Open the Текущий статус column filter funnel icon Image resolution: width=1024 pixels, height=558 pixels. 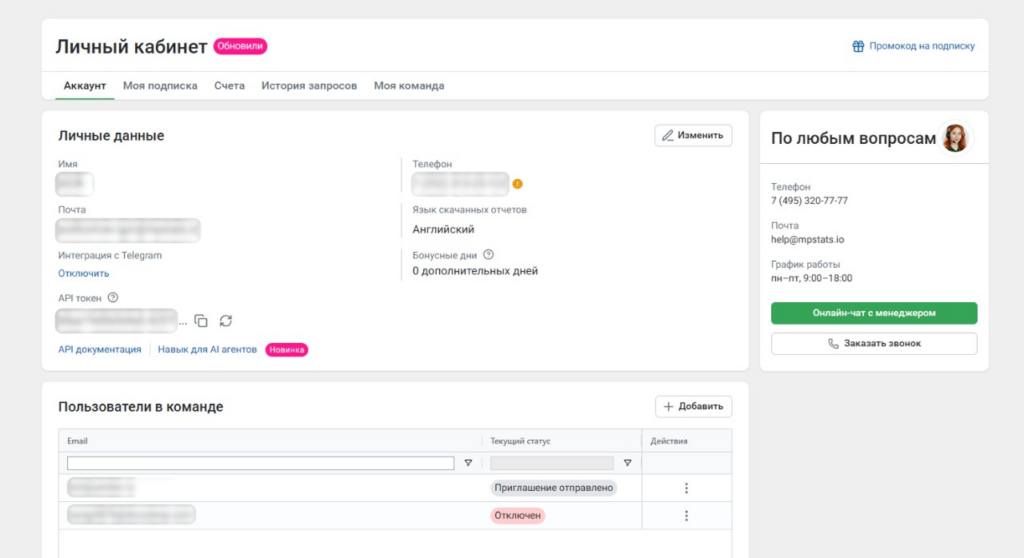coord(628,463)
